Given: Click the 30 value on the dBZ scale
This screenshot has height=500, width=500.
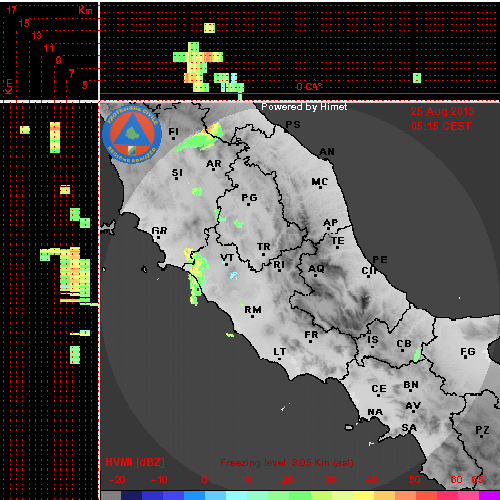Looking at the screenshot, I should click(x=329, y=480).
